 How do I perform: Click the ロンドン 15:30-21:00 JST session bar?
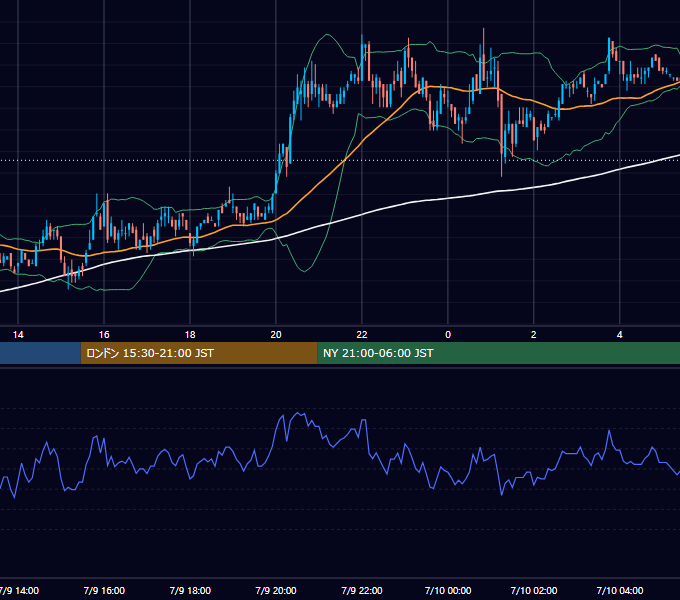[199, 353]
